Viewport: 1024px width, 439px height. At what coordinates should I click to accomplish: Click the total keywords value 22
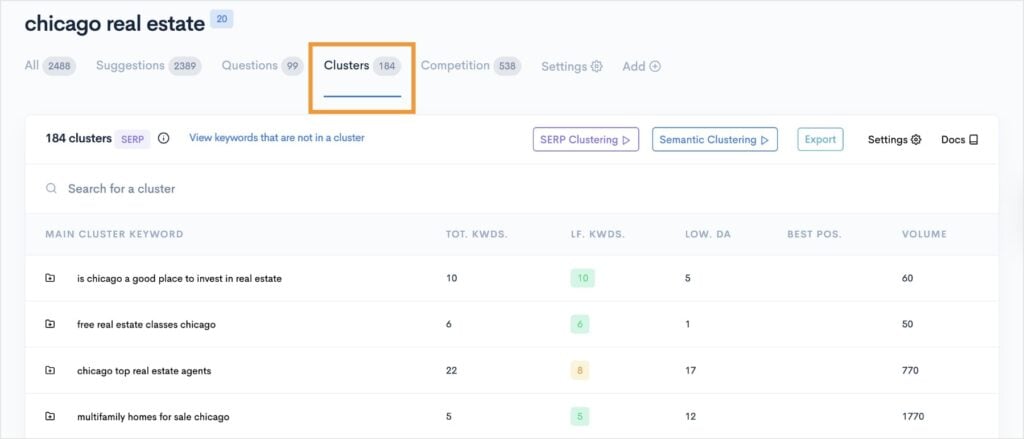pyautogui.click(x=451, y=370)
